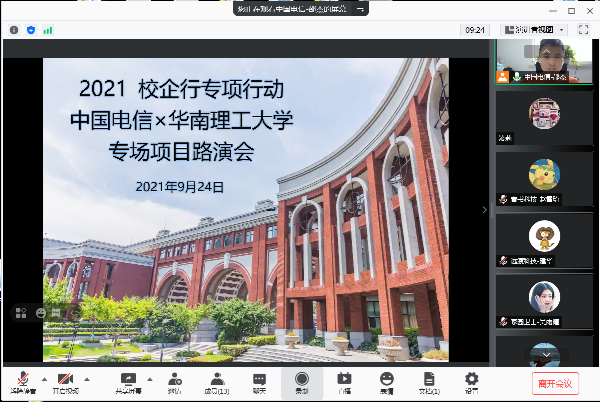The image size is (600, 402).
Task: Click the red leave meeting button
Action: 554,382
